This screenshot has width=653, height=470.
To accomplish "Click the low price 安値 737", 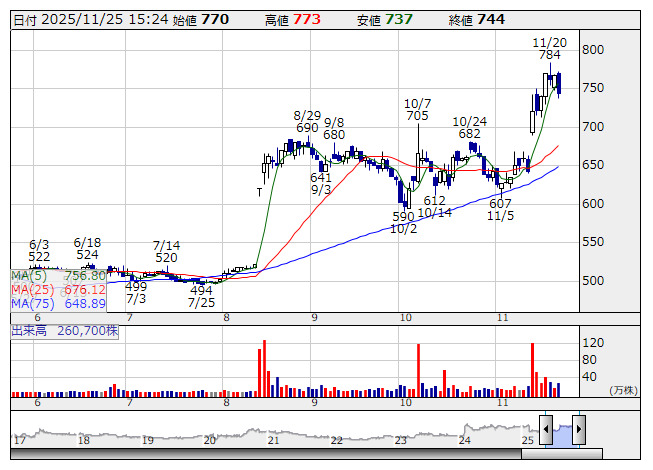I will click(385, 20).
